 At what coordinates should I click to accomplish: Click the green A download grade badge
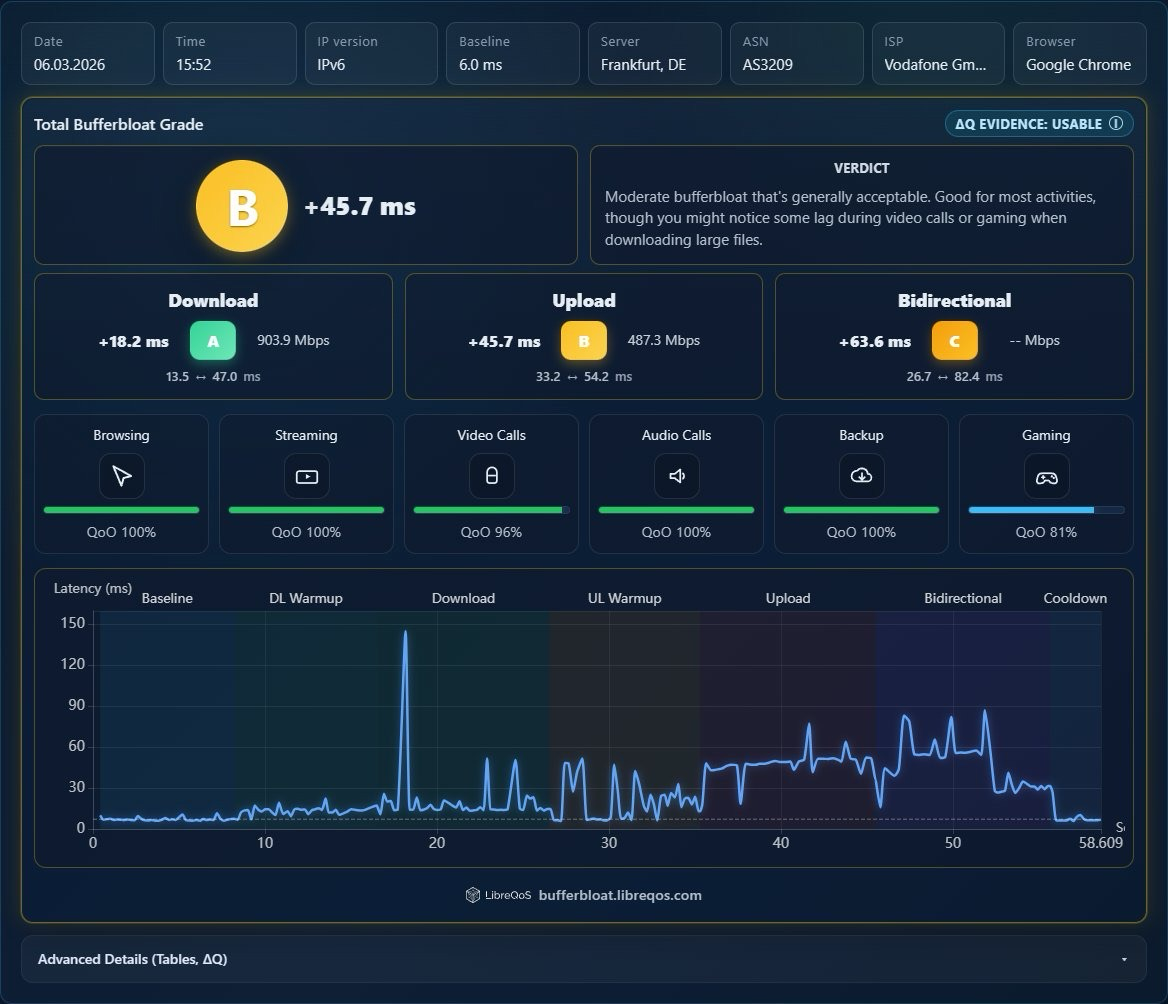tap(213, 341)
